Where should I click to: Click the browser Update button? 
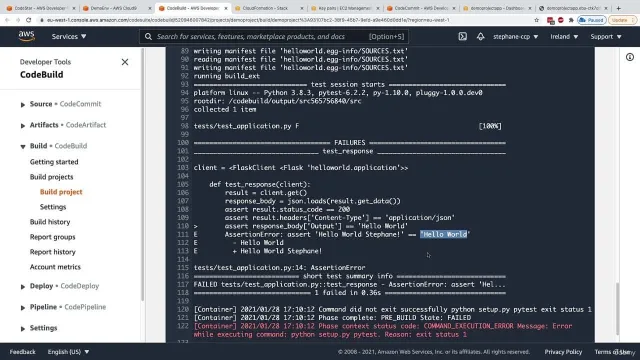point(622,20)
